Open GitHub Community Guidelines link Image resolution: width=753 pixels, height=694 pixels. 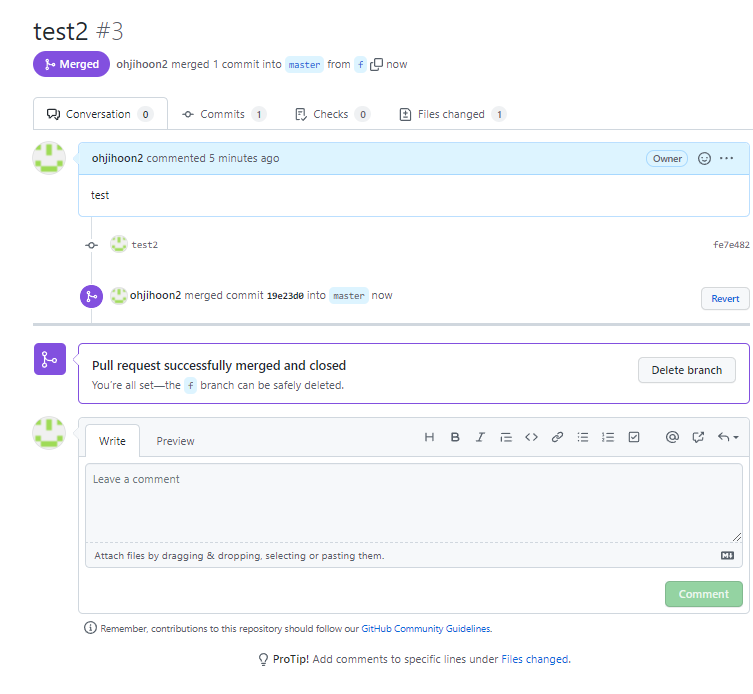tap(426, 629)
